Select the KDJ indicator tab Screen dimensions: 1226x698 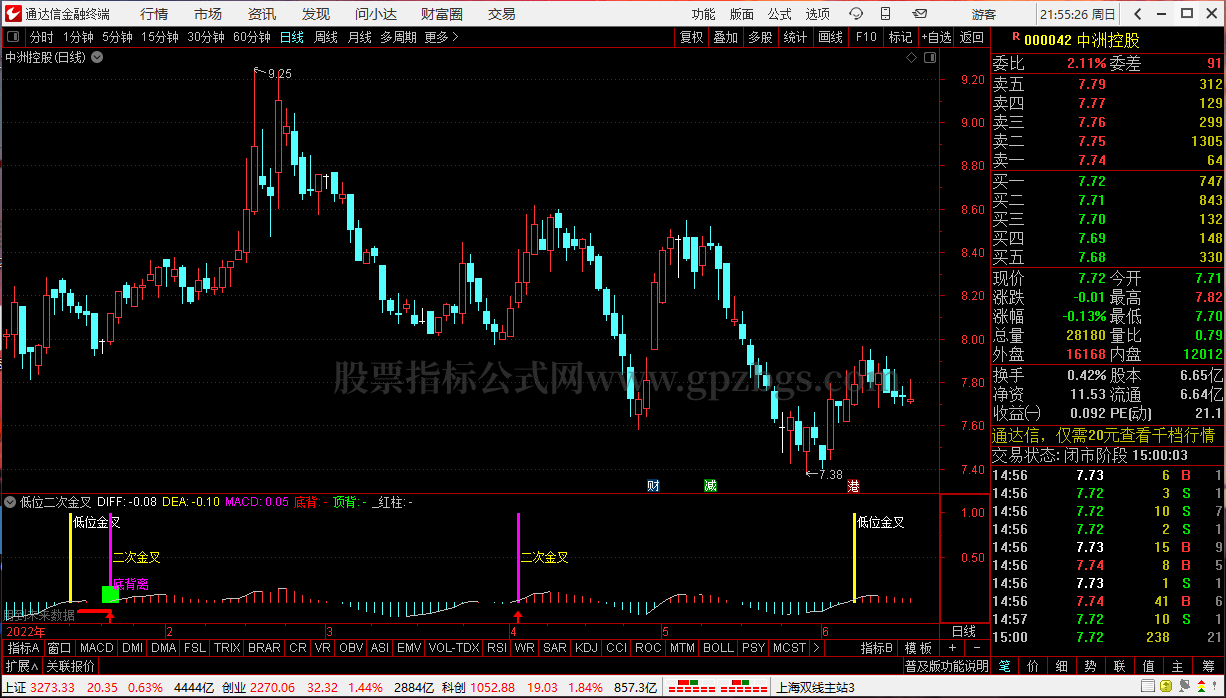(x=586, y=648)
